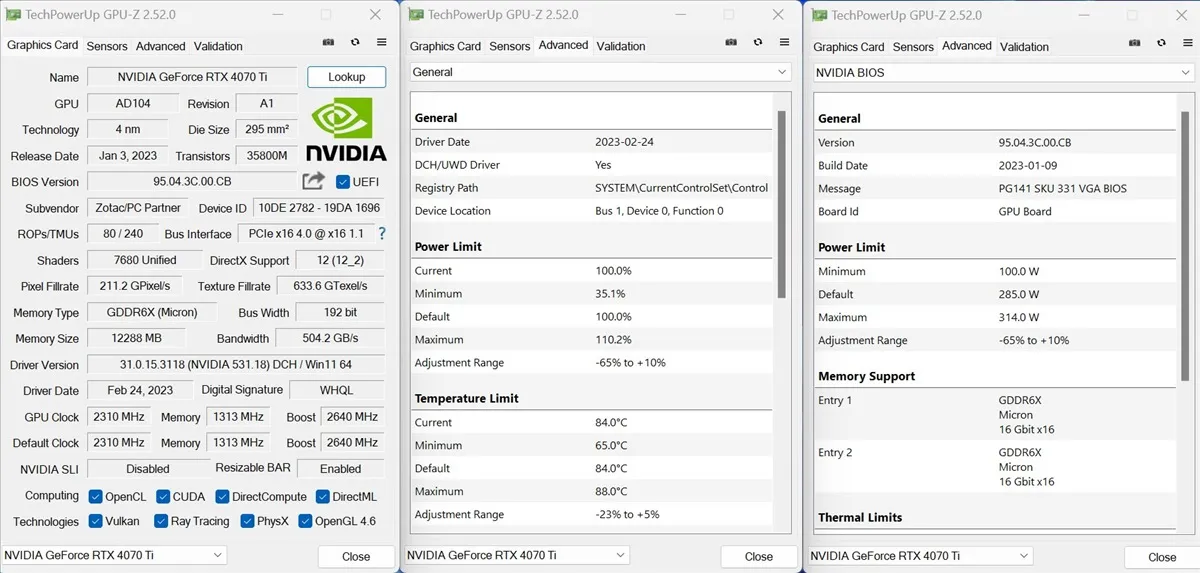Click Bus Interface question mark help icon

pos(381,233)
